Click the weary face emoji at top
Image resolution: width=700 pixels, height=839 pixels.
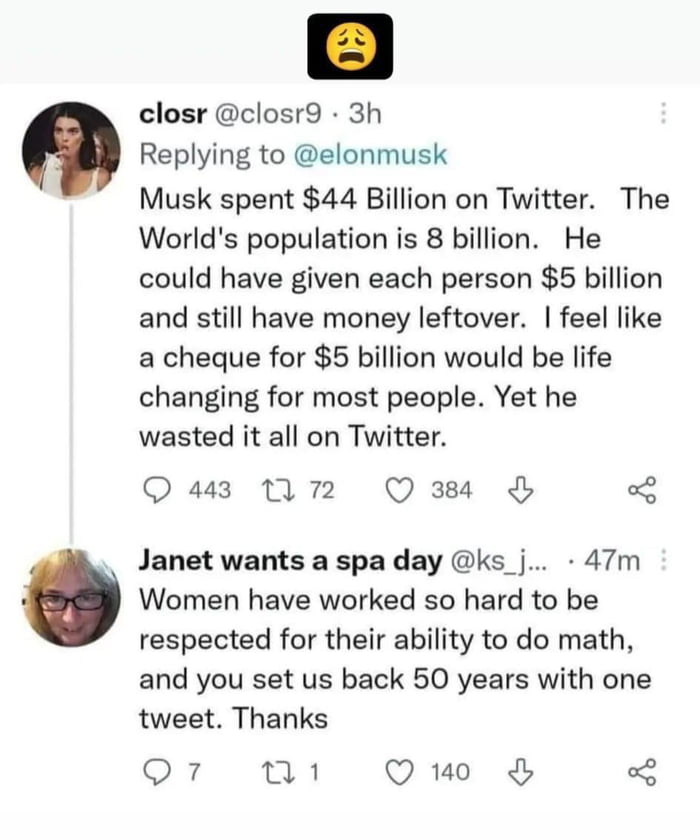coord(350,46)
